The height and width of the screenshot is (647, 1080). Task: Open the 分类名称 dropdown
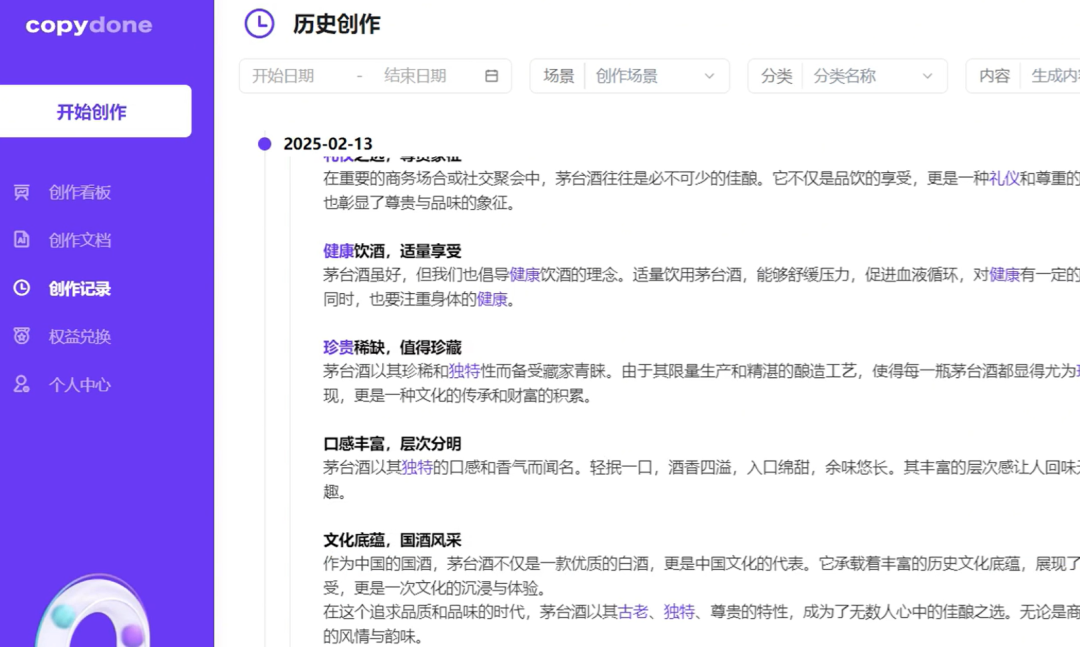point(875,76)
